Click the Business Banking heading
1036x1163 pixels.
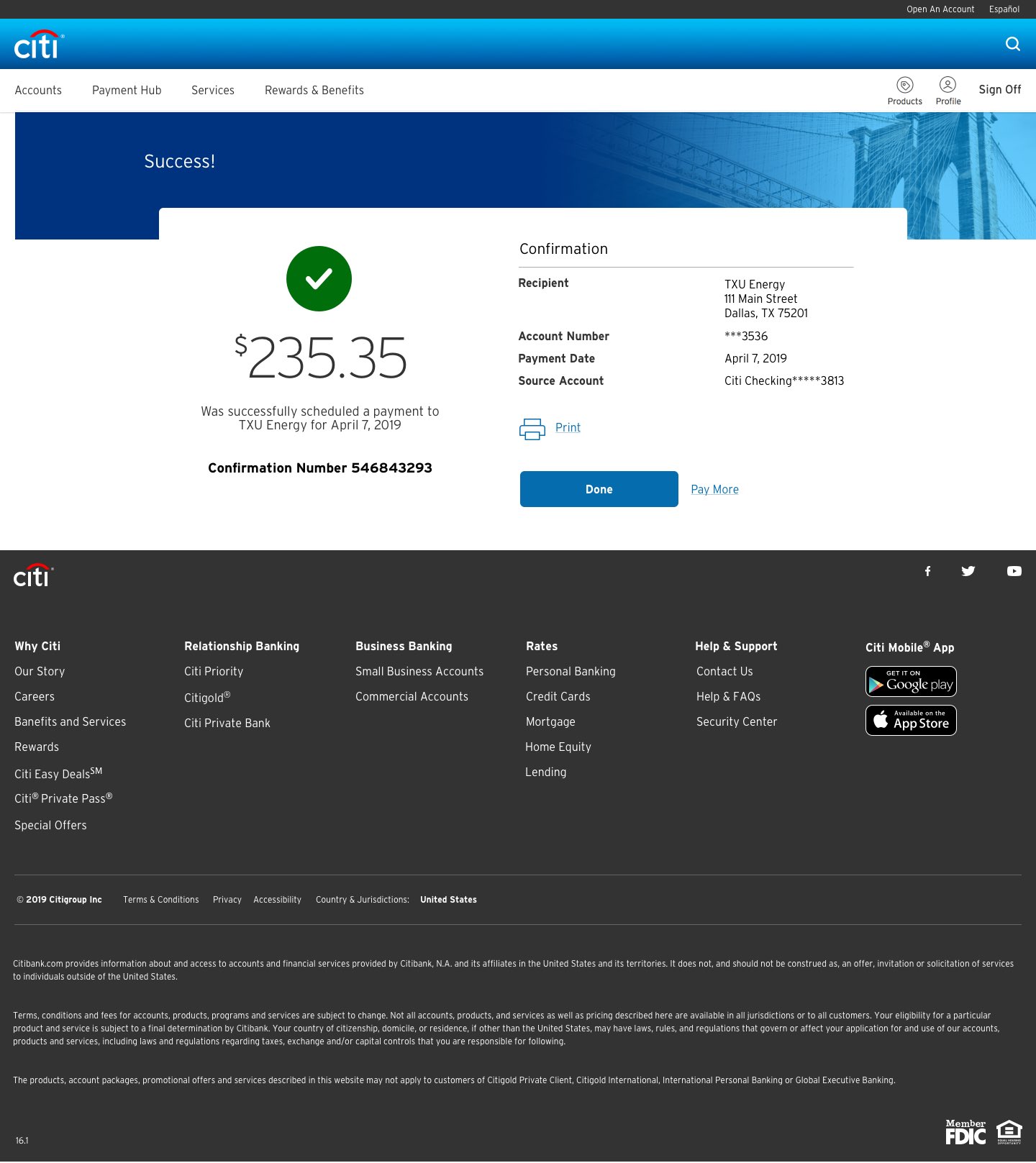pos(404,647)
